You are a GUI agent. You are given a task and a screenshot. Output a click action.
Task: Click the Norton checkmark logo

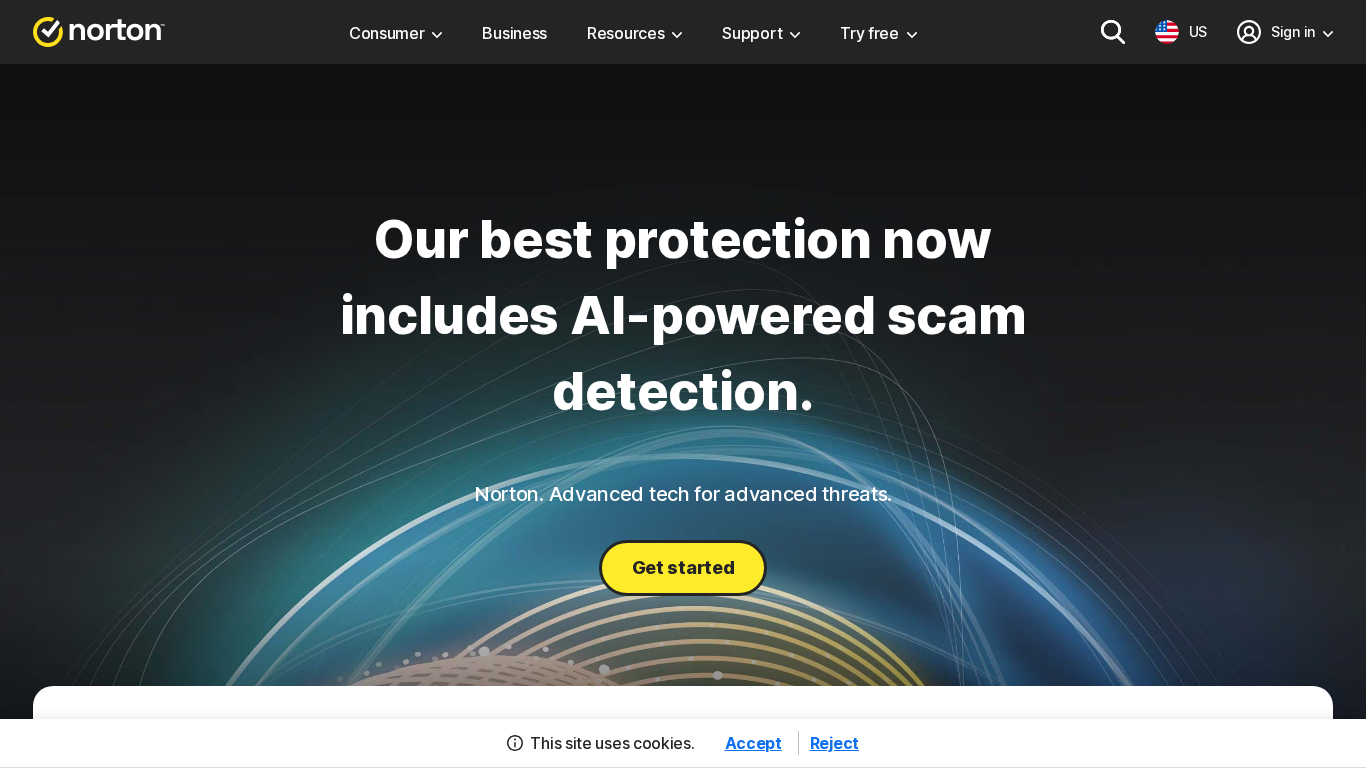tap(48, 32)
